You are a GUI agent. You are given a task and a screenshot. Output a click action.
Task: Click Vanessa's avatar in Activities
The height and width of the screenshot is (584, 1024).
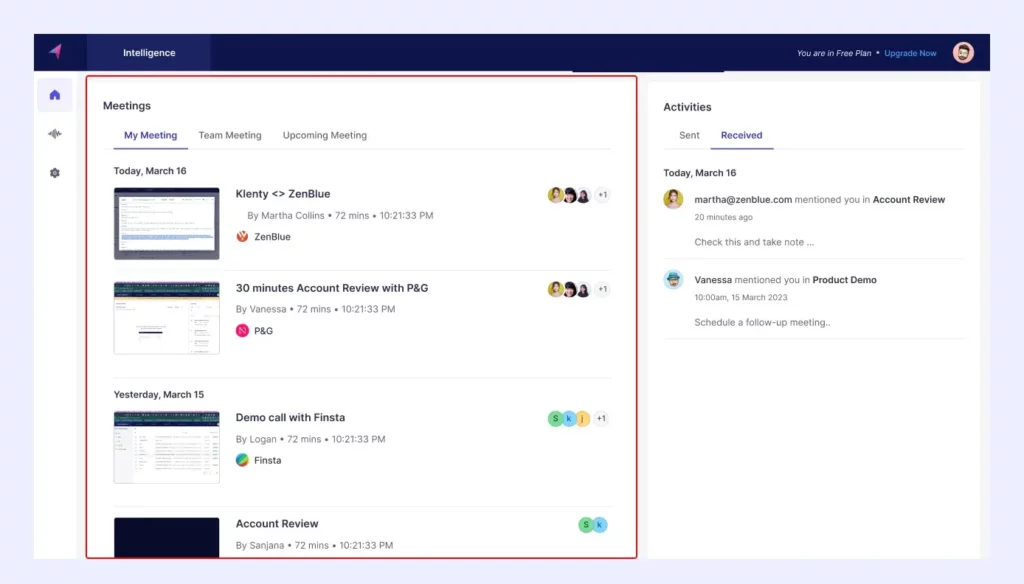click(x=673, y=280)
